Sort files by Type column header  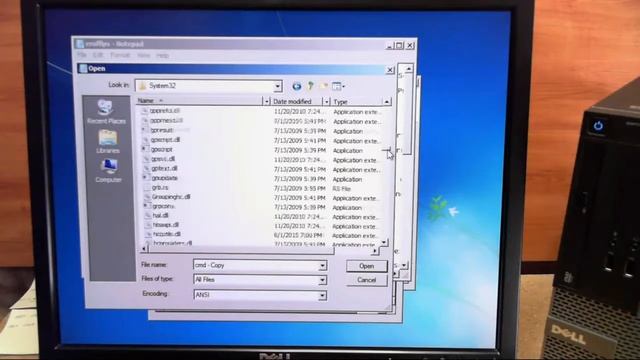tap(356, 101)
